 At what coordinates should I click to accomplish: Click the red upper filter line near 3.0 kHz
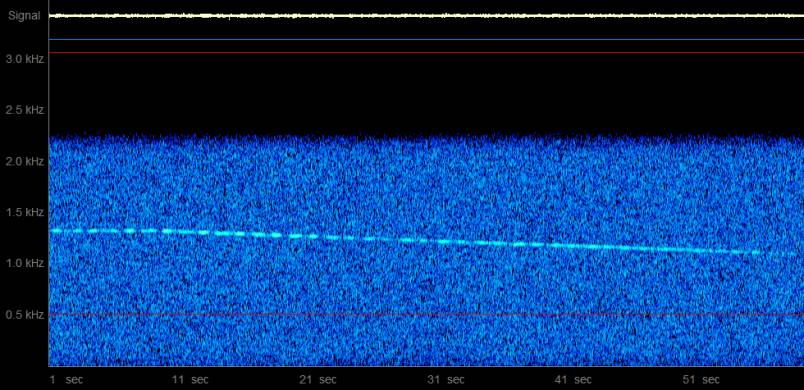pos(426,52)
